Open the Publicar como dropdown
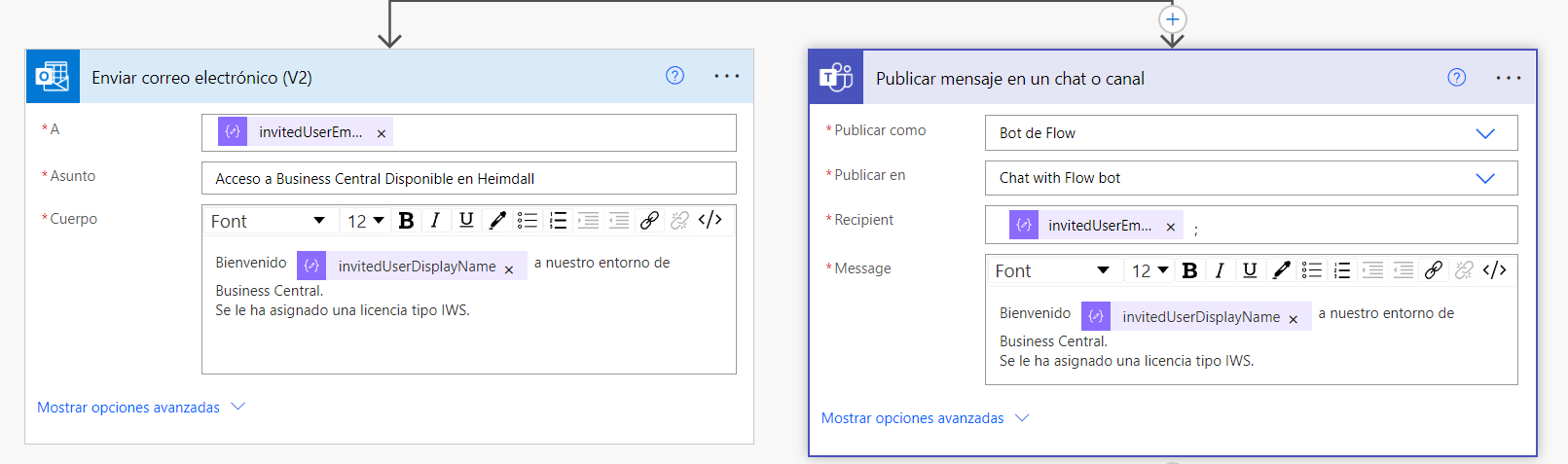Image resolution: width=1568 pixels, height=464 pixels. point(1484,133)
